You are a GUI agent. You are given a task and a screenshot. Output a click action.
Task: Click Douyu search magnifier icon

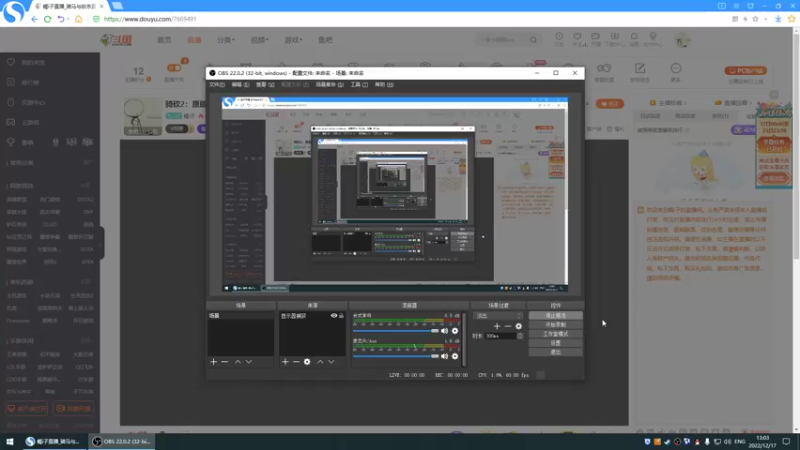click(x=533, y=40)
